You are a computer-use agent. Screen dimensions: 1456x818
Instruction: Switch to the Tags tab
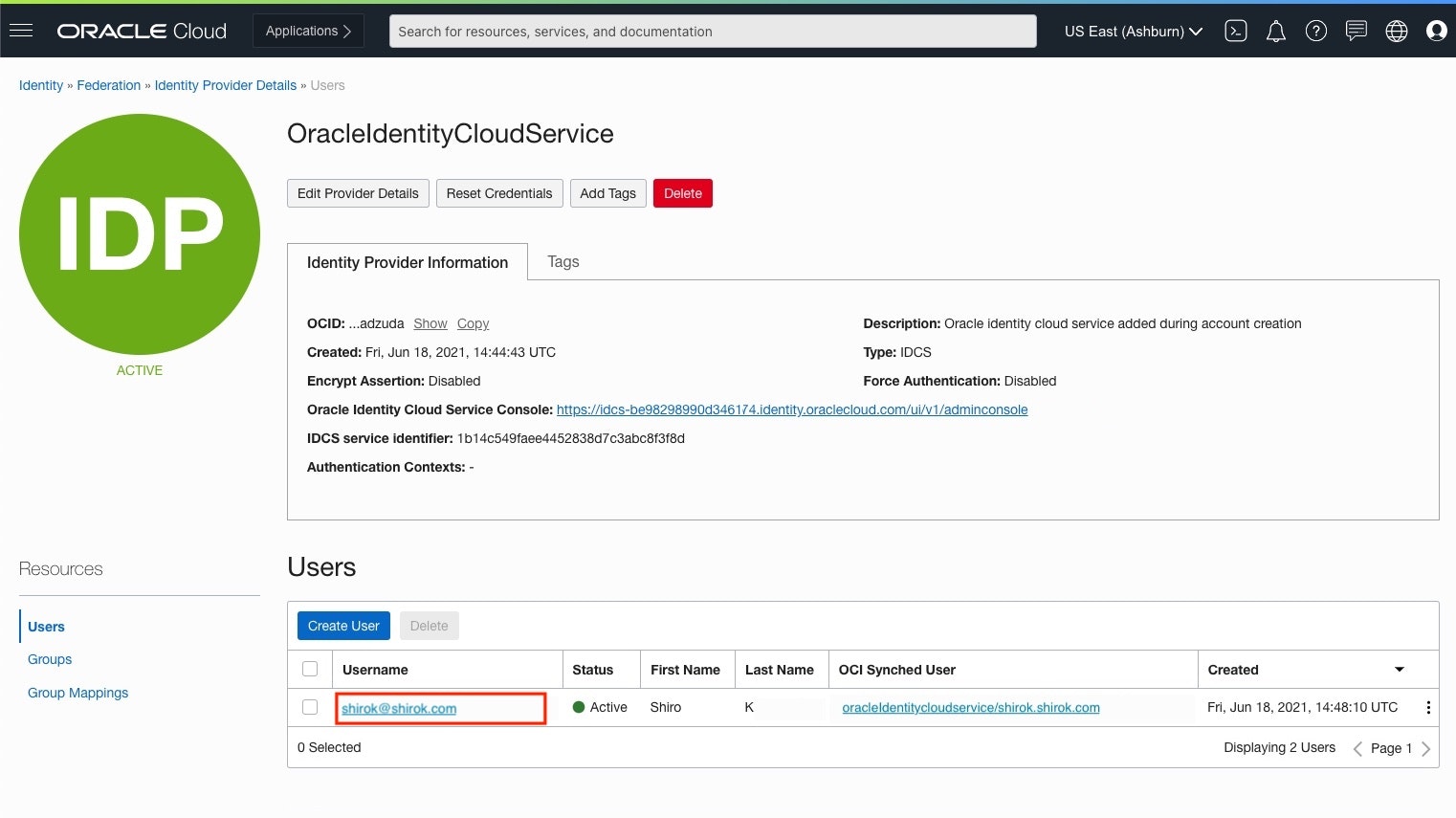[x=563, y=261]
